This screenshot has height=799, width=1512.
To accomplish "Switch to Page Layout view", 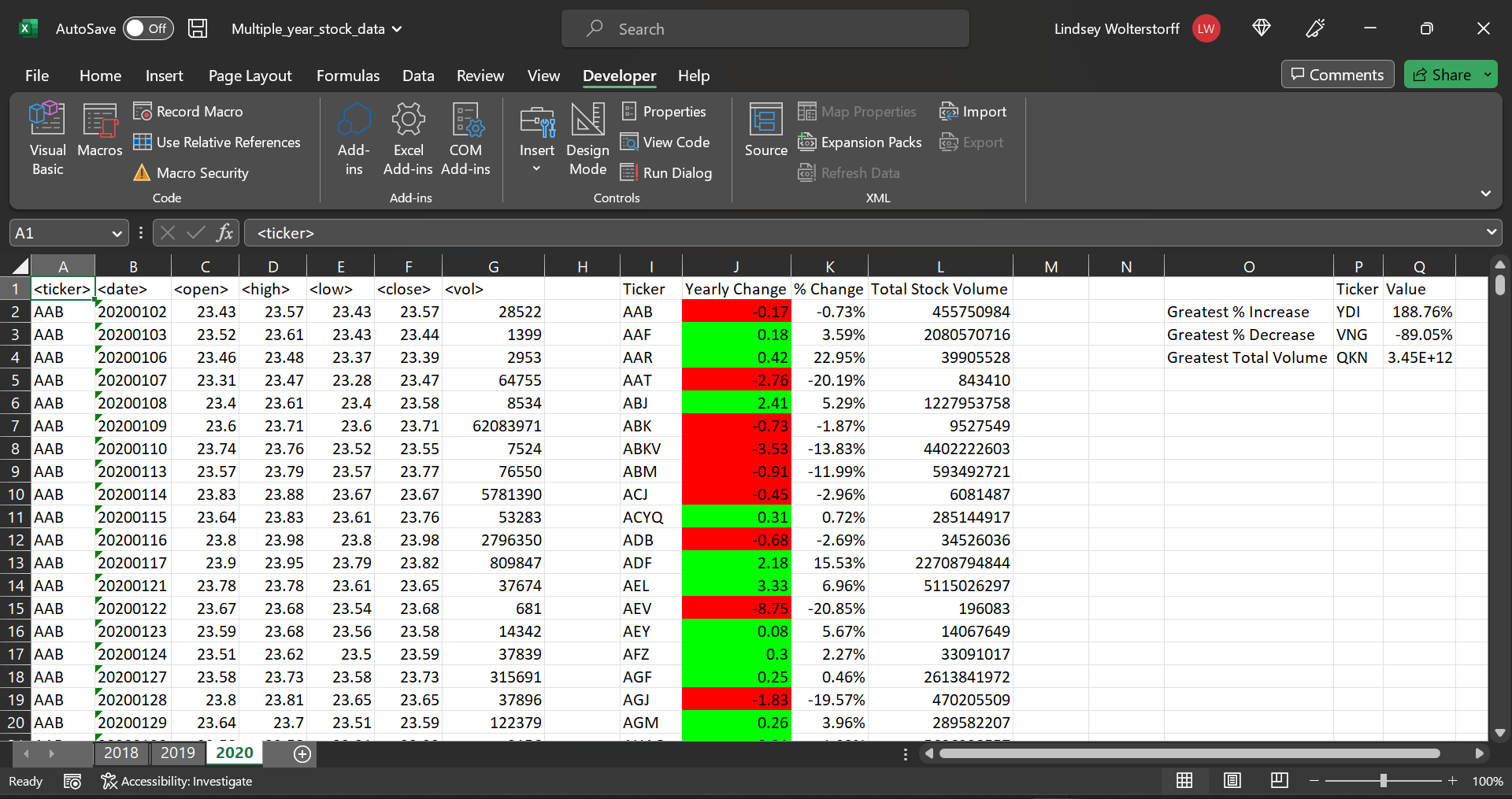I will coord(1232,780).
